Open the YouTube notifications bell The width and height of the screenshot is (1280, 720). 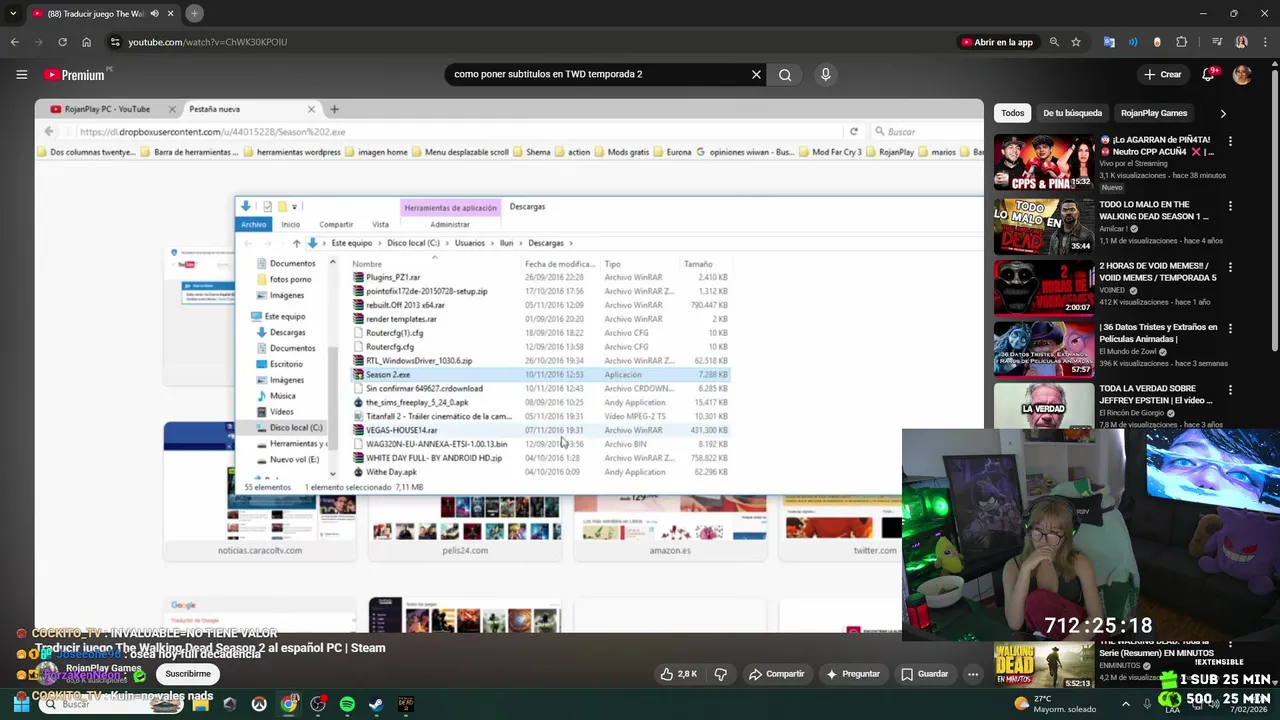[x=1208, y=74]
